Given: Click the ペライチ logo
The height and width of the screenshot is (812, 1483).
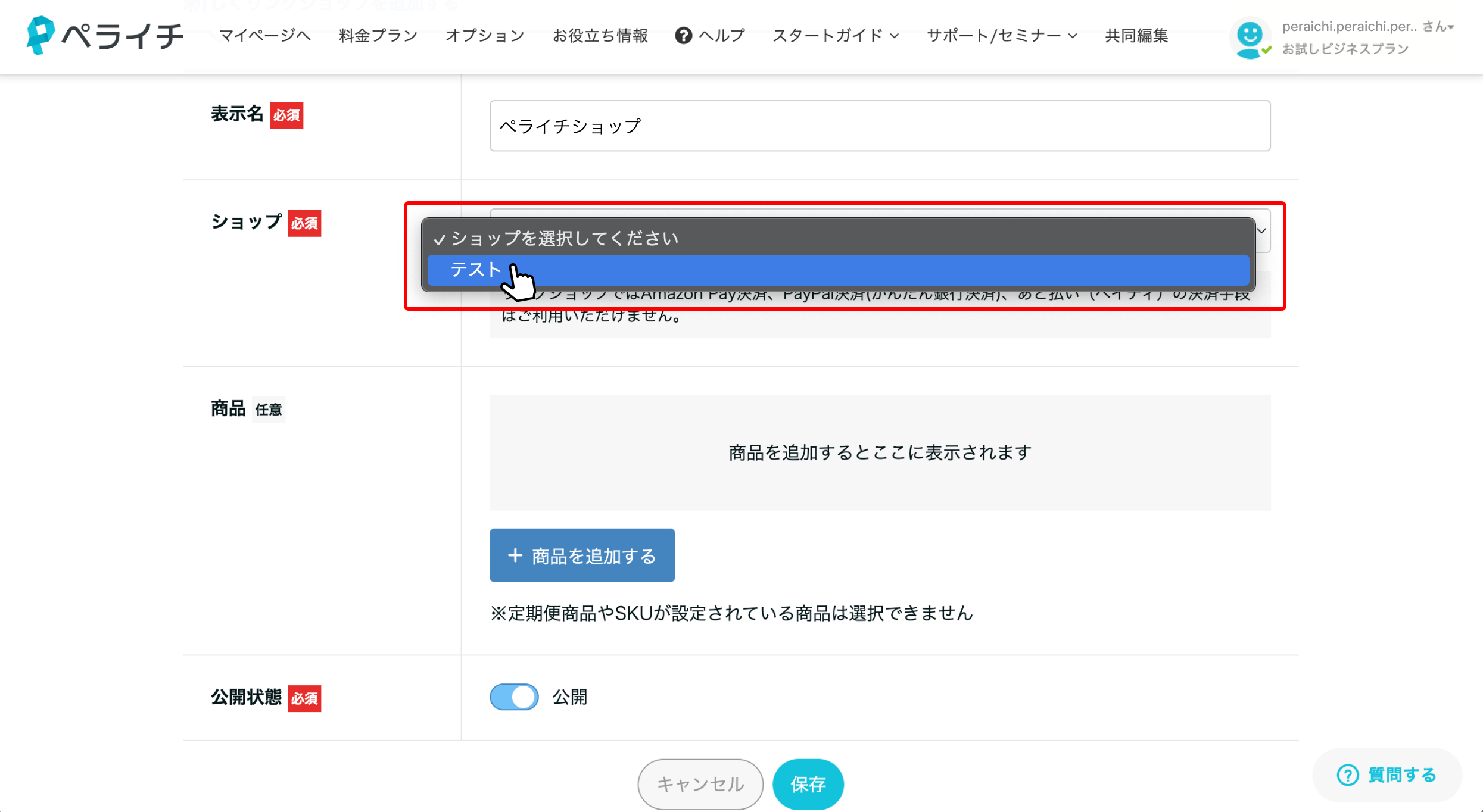Looking at the screenshot, I should pyautogui.click(x=105, y=35).
